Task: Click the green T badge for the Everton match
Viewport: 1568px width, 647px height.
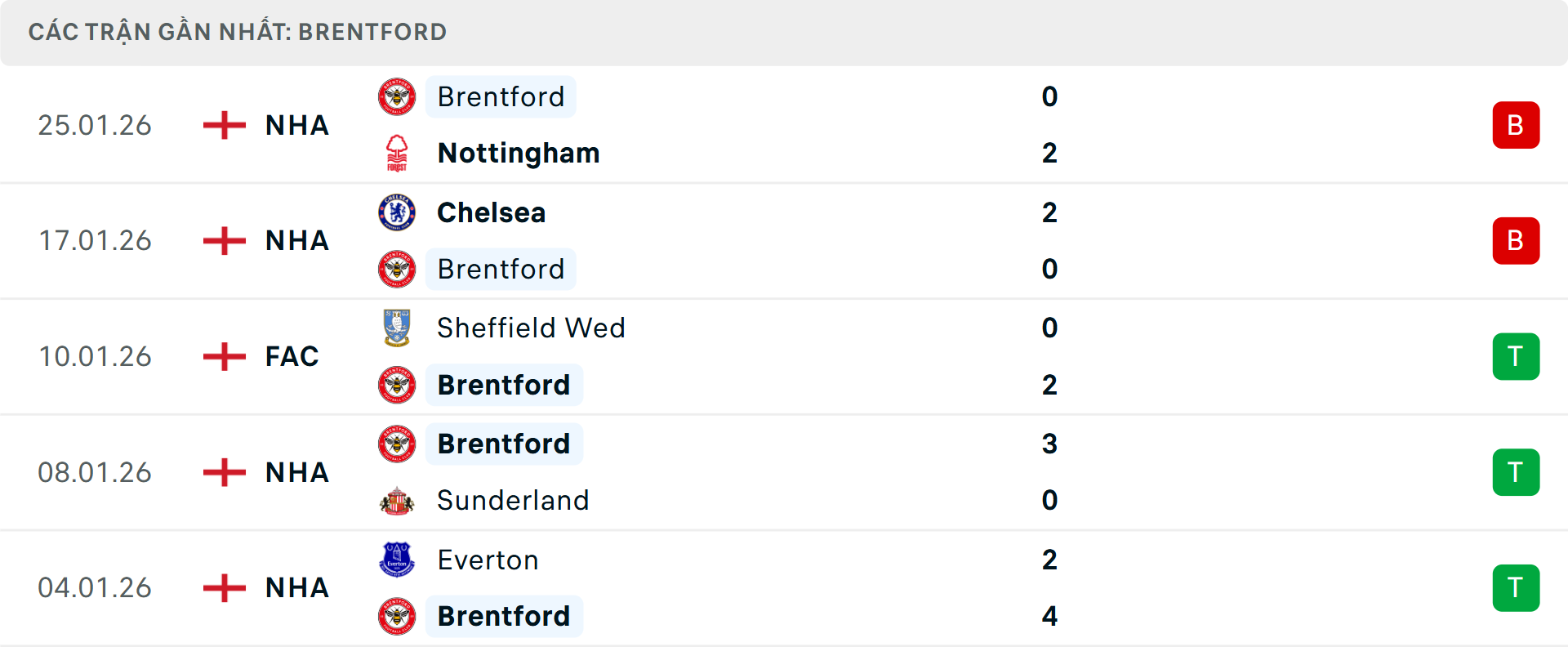Action: click(x=1516, y=587)
